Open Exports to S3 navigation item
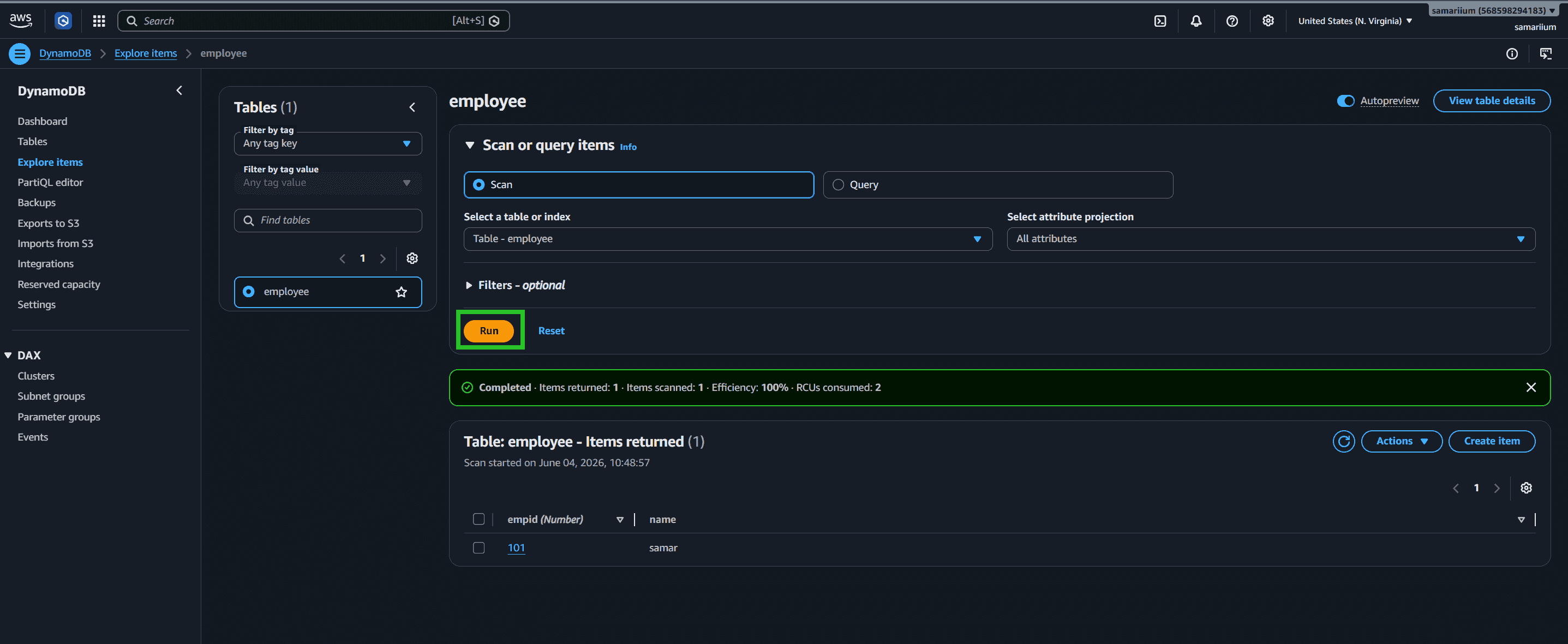Viewport: 1568px width, 644px height. [48, 223]
